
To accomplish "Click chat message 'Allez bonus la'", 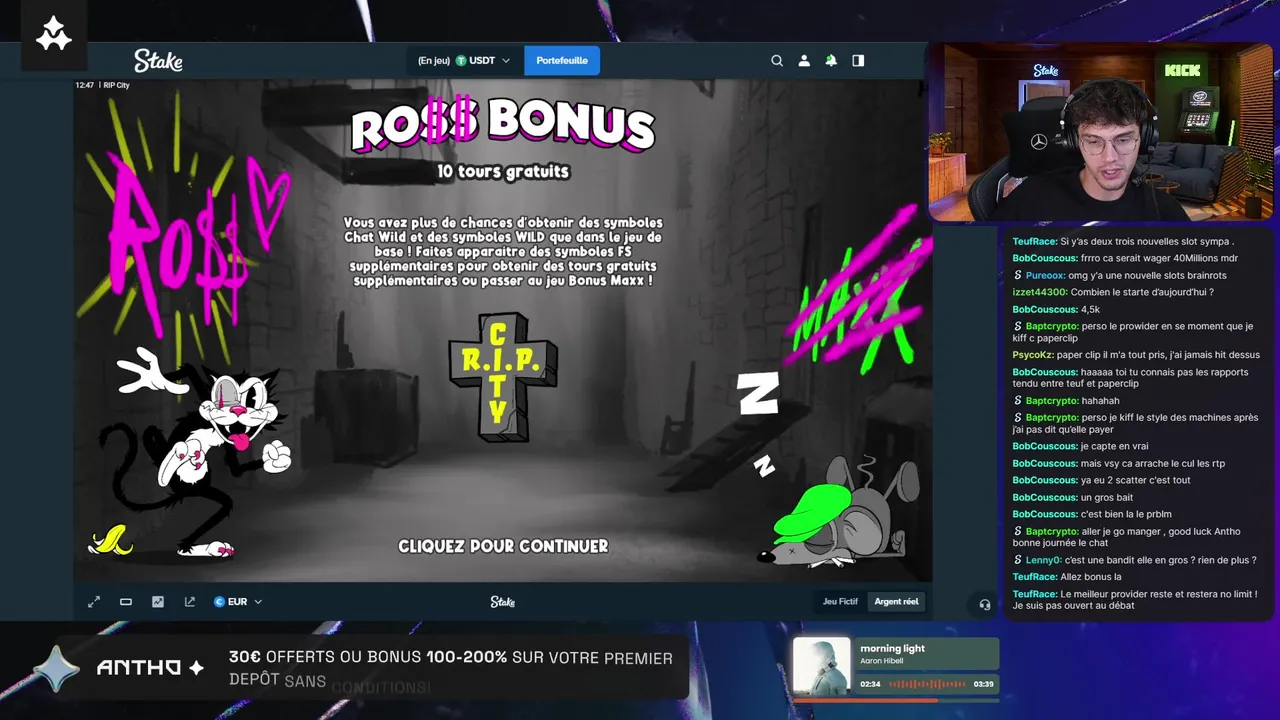I will 1090,577.
